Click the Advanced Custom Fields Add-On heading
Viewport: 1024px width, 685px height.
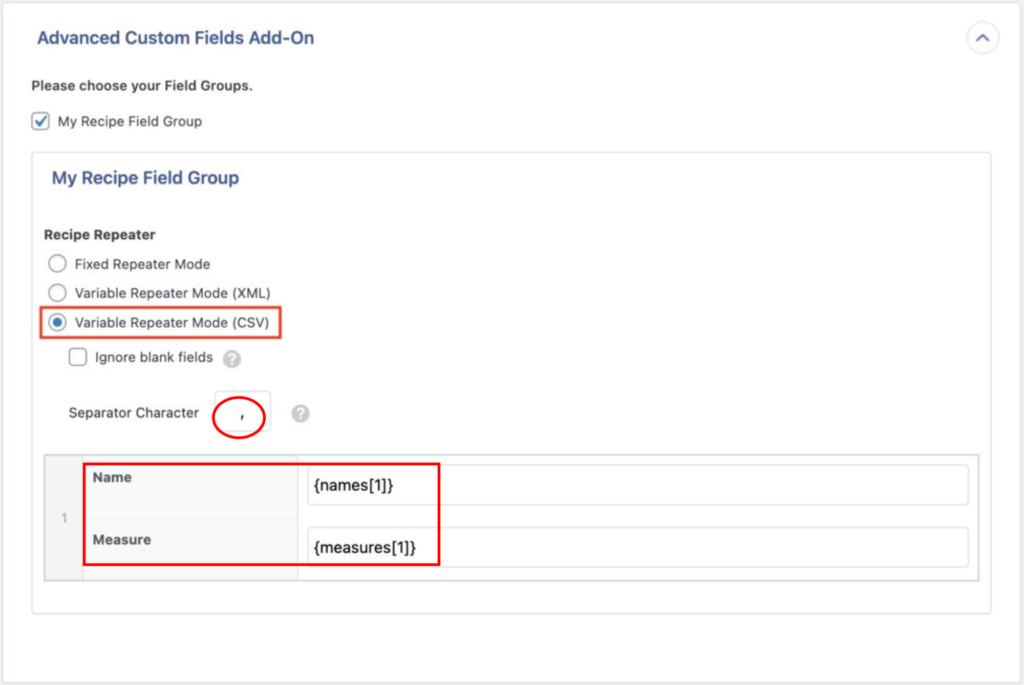pyautogui.click(x=176, y=38)
